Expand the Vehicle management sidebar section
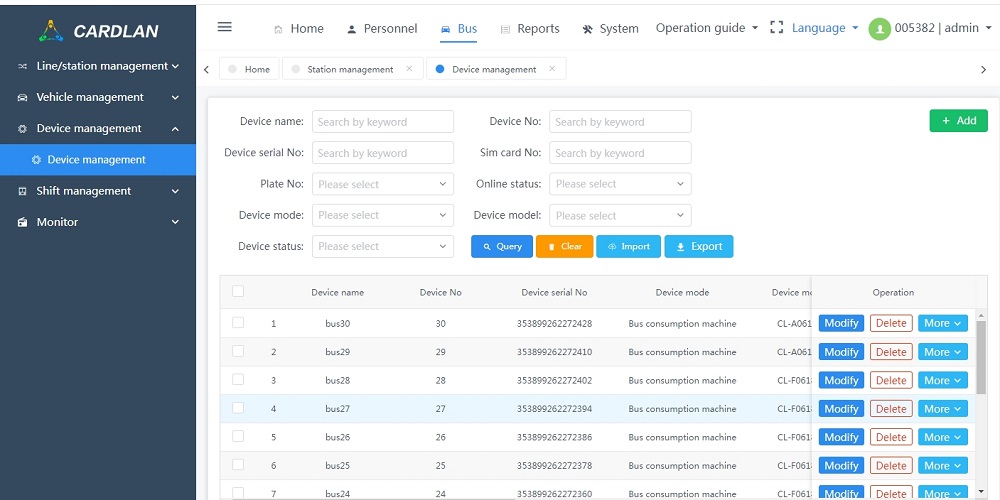1000x500 pixels. [x=98, y=97]
